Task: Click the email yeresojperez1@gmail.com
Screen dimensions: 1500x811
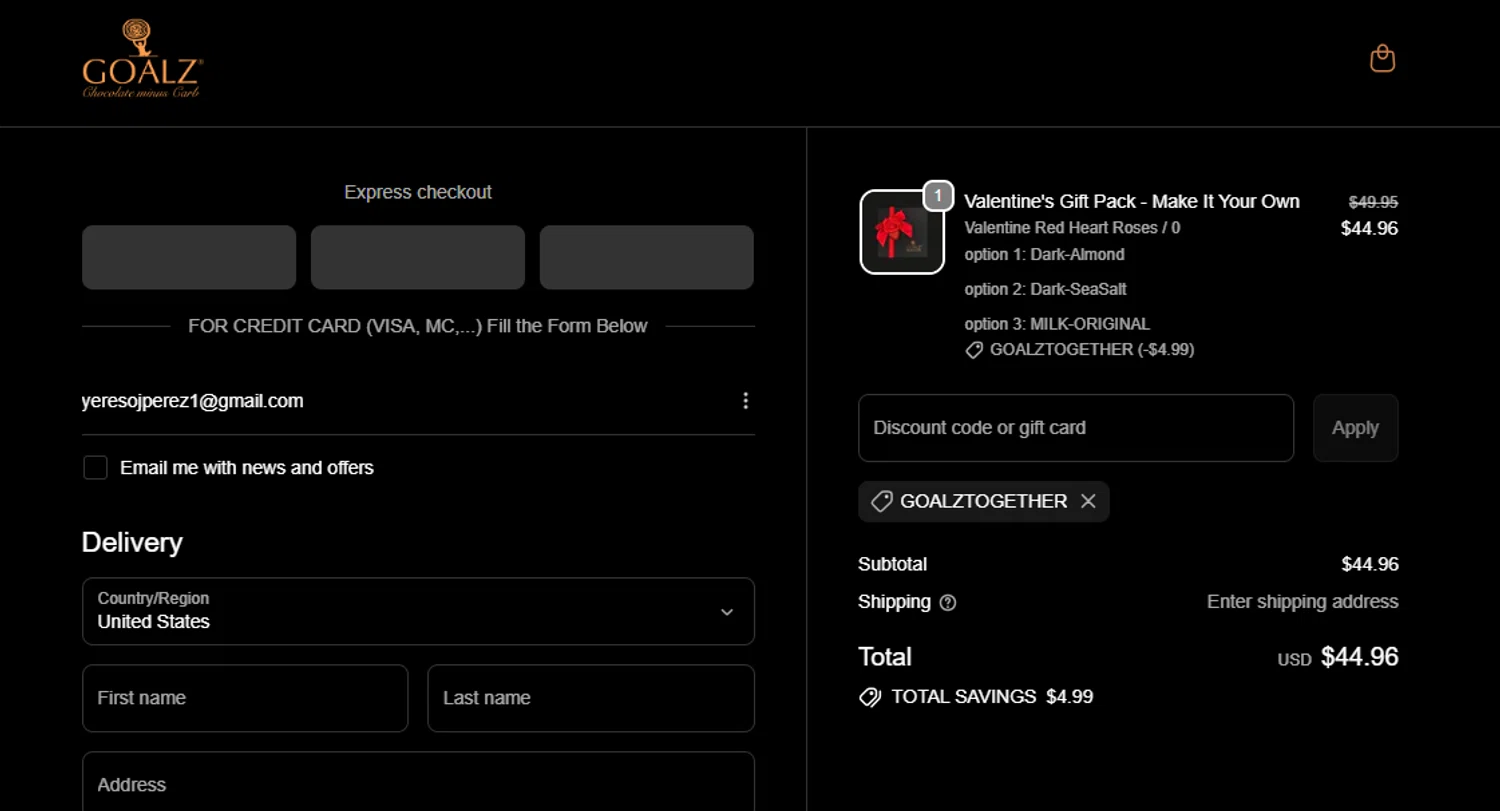Action: pyautogui.click(x=192, y=401)
